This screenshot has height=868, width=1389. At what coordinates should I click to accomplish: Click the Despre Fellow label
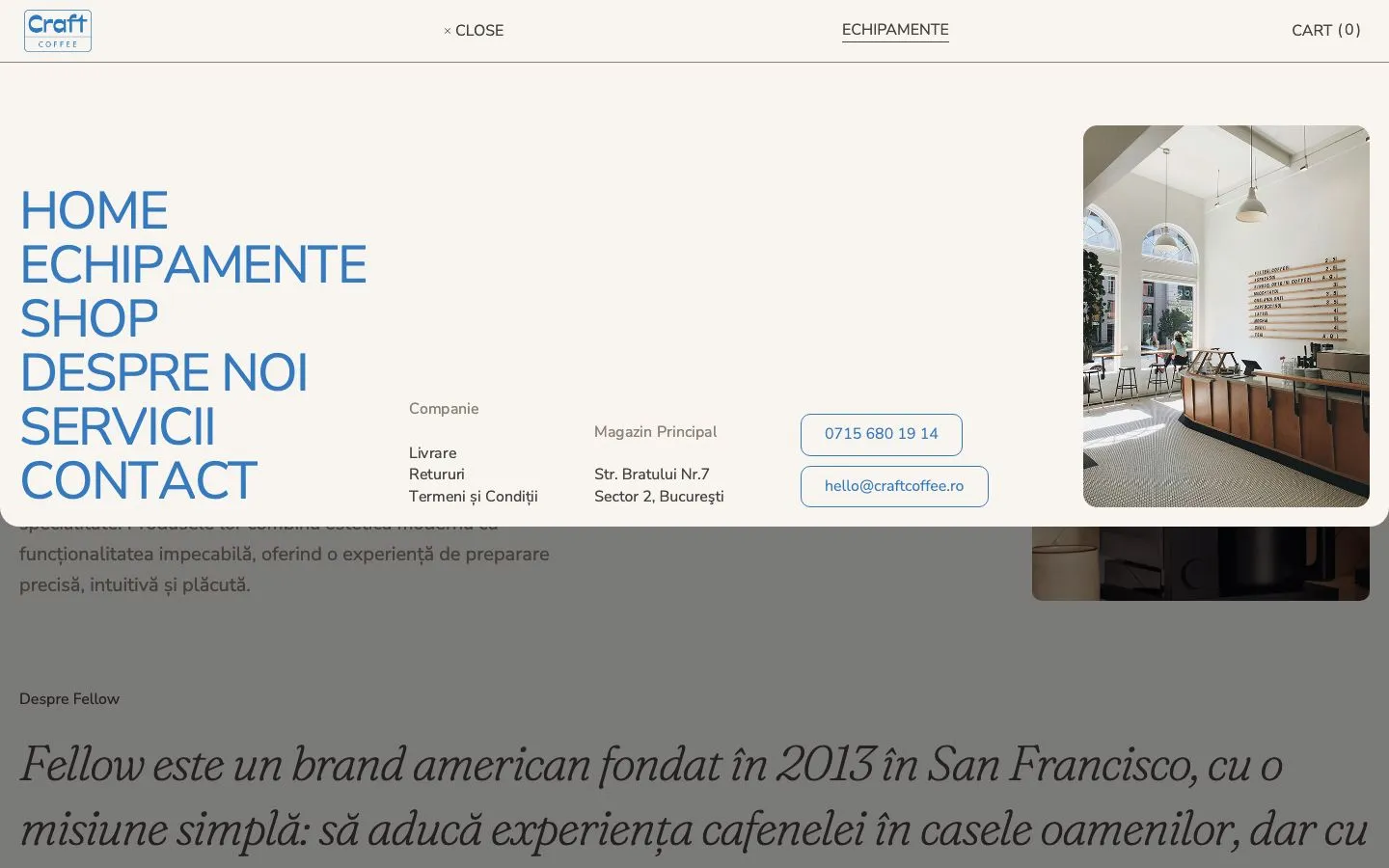click(x=69, y=699)
